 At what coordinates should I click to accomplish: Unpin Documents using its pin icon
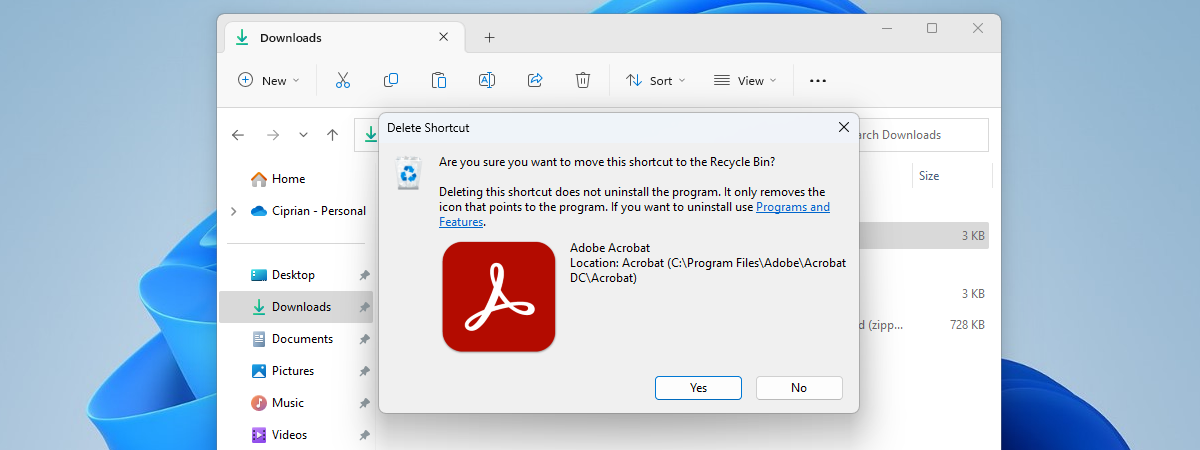[x=365, y=339]
